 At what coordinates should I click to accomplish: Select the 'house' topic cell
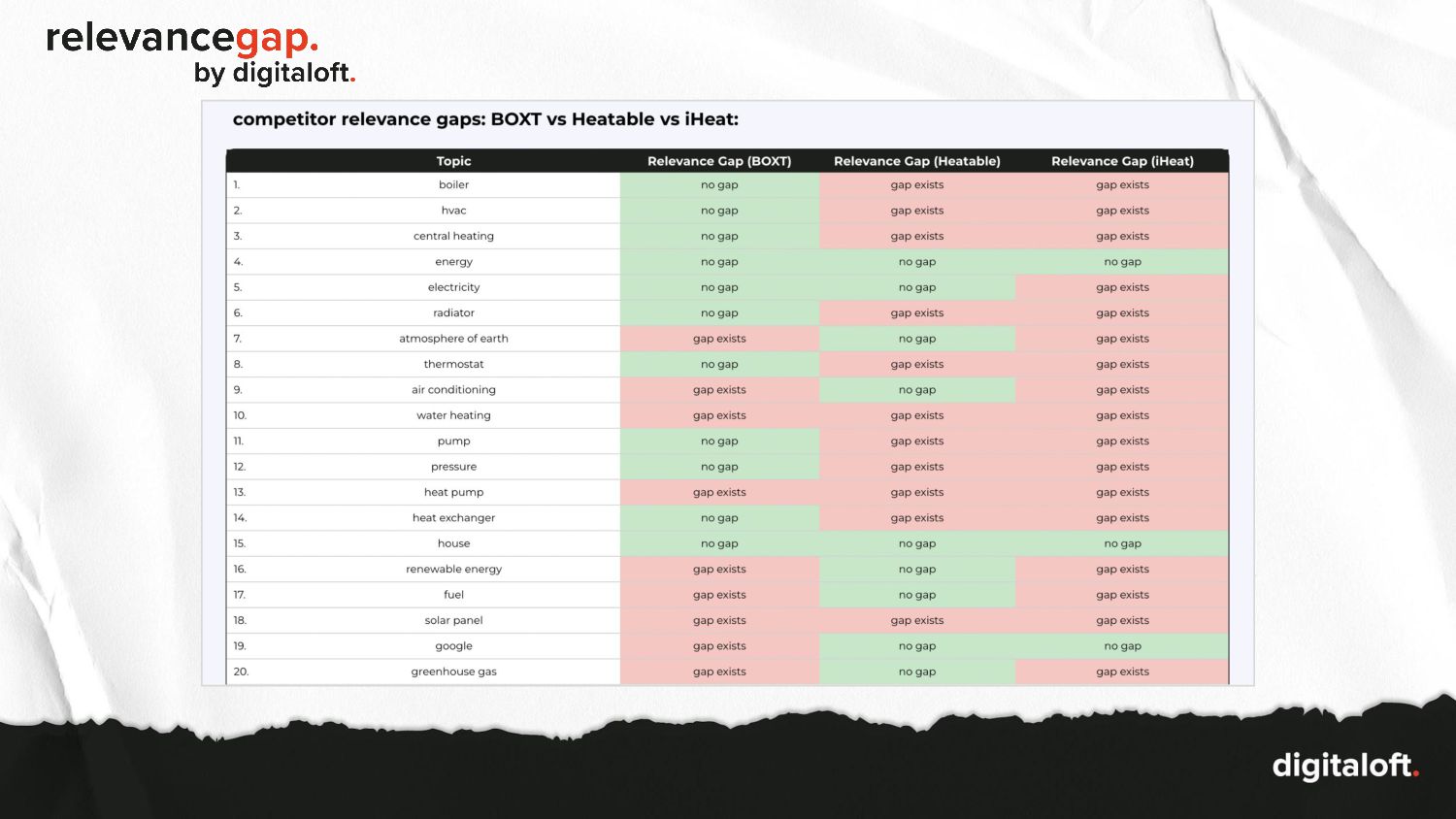[x=453, y=543]
